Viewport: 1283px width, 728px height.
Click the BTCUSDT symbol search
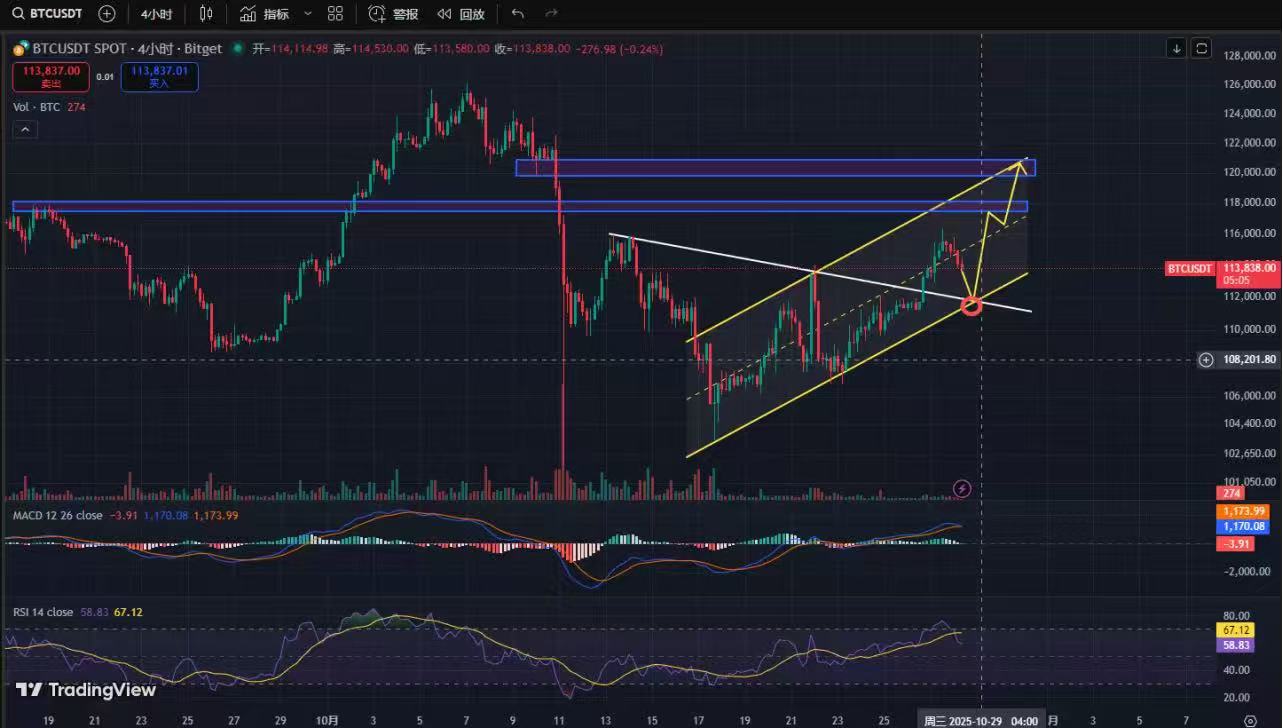coord(48,14)
